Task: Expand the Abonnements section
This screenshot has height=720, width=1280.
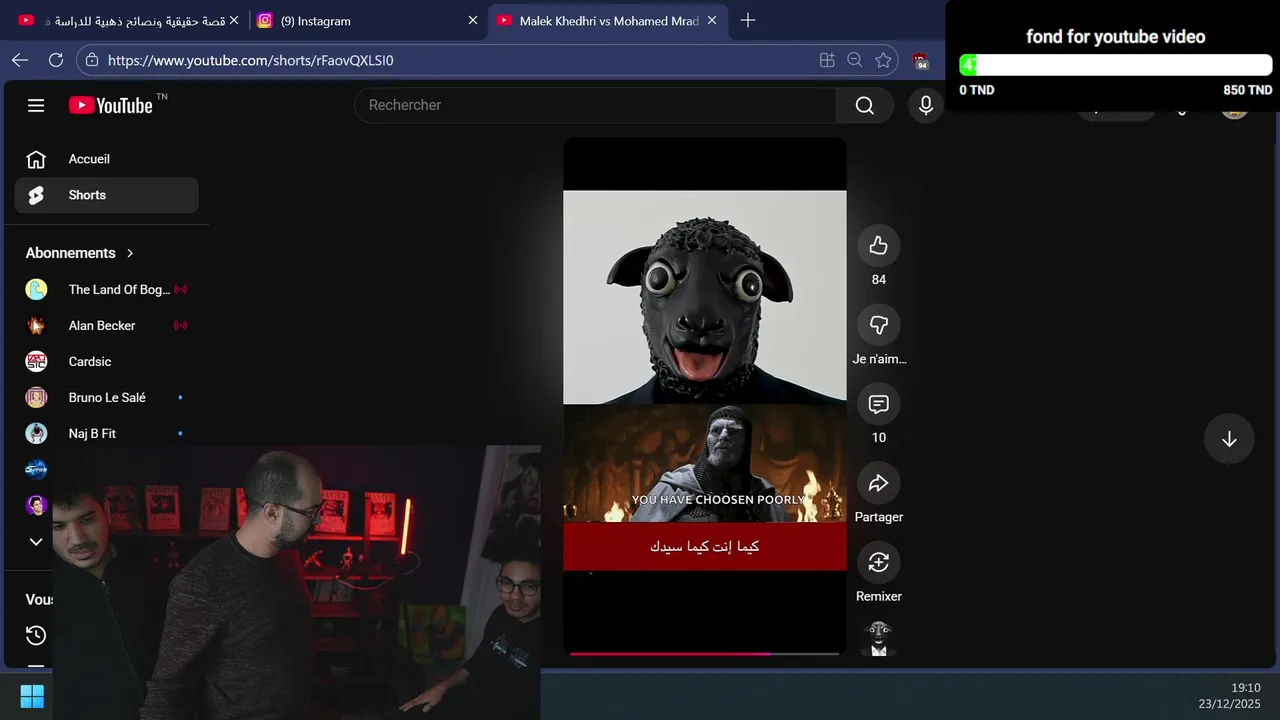Action: coord(80,253)
